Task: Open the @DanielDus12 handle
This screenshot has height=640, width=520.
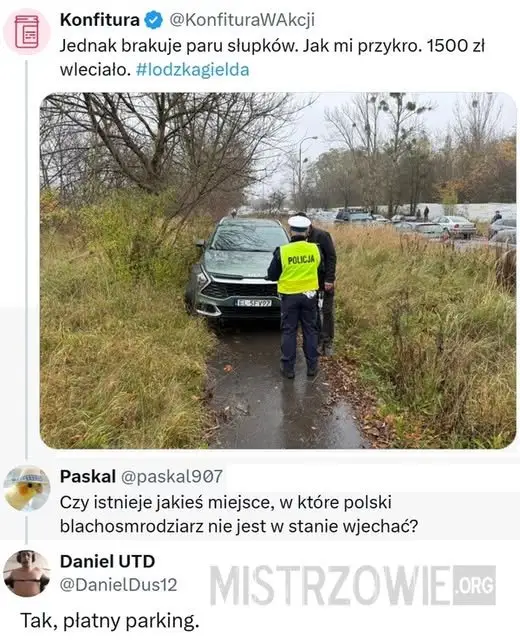Action: pyautogui.click(x=118, y=585)
